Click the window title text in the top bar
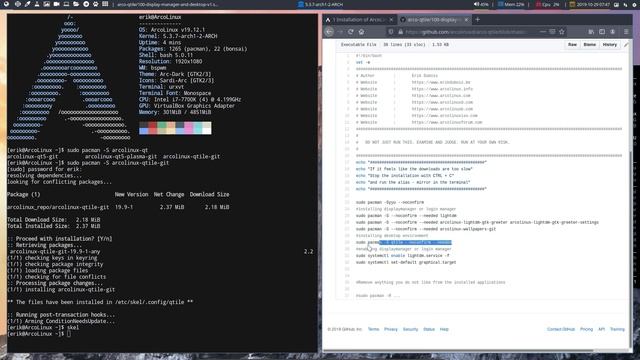The height and width of the screenshot is (360, 640). [167, 4]
